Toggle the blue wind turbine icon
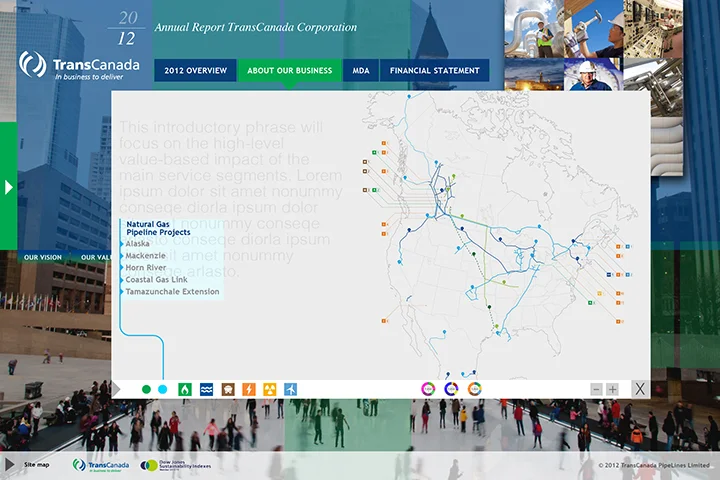This screenshot has width=720, height=480. click(x=291, y=390)
